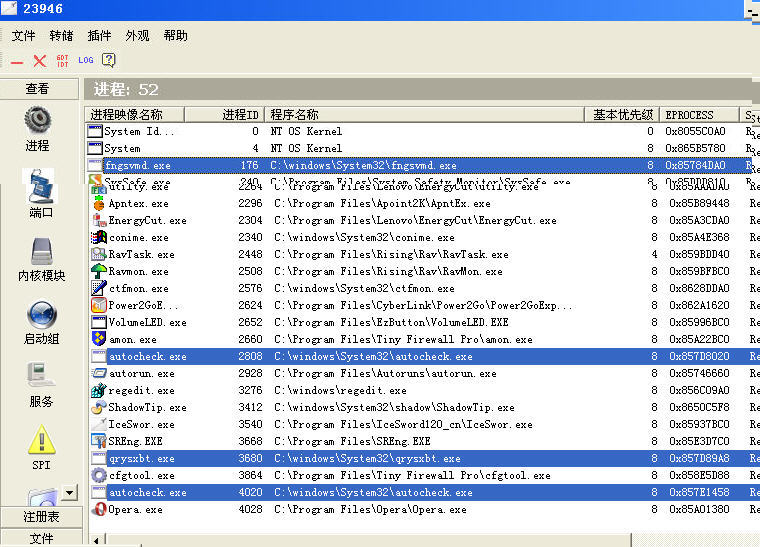Viewport: 760px width, 547px height.
Task: Click the horizontal scrollbar thumb
Action: point(368,540)
